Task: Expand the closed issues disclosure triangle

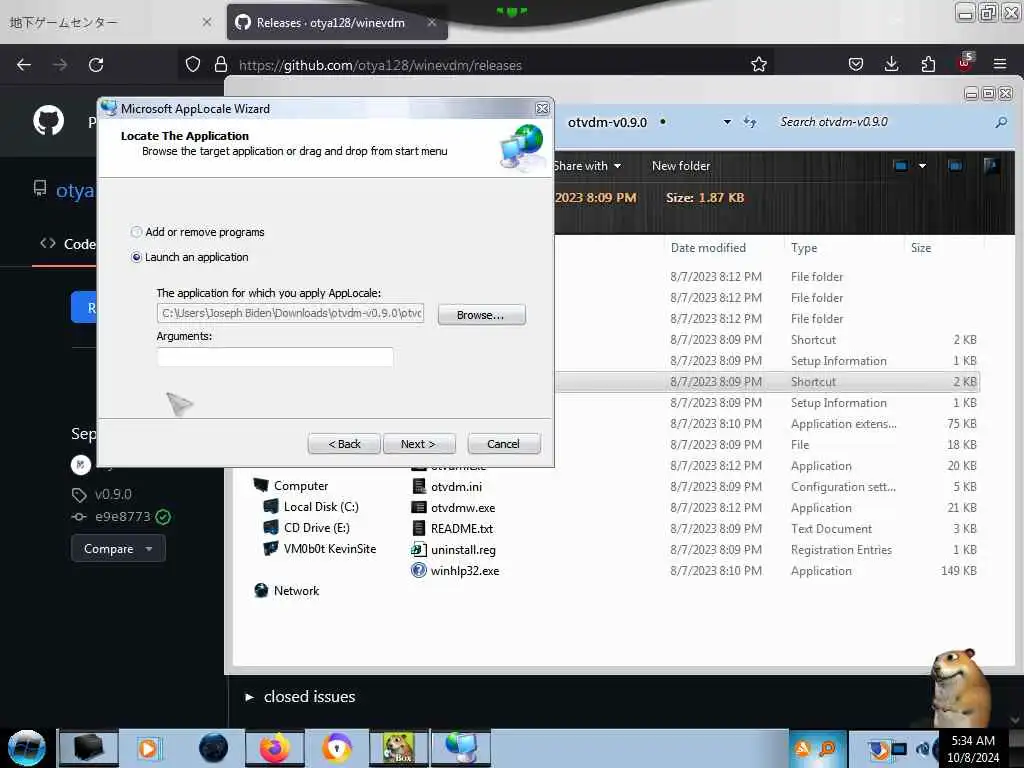Action: (249, 697)
